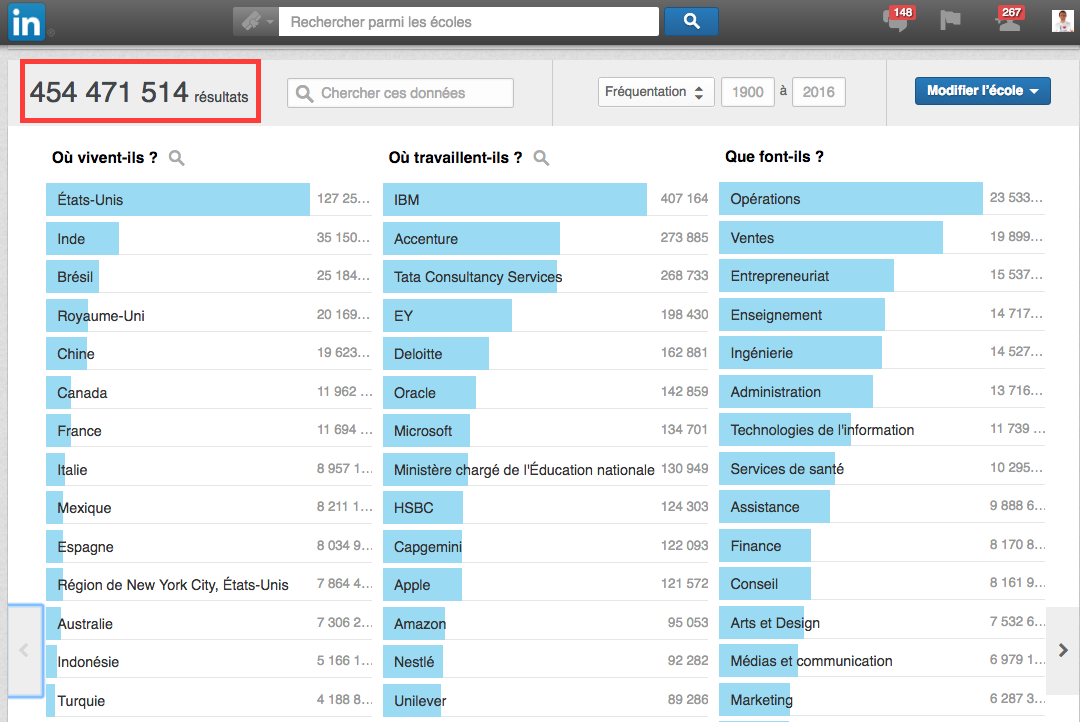Focus the Rechercher parmi les écoles field

pos(468,22)
